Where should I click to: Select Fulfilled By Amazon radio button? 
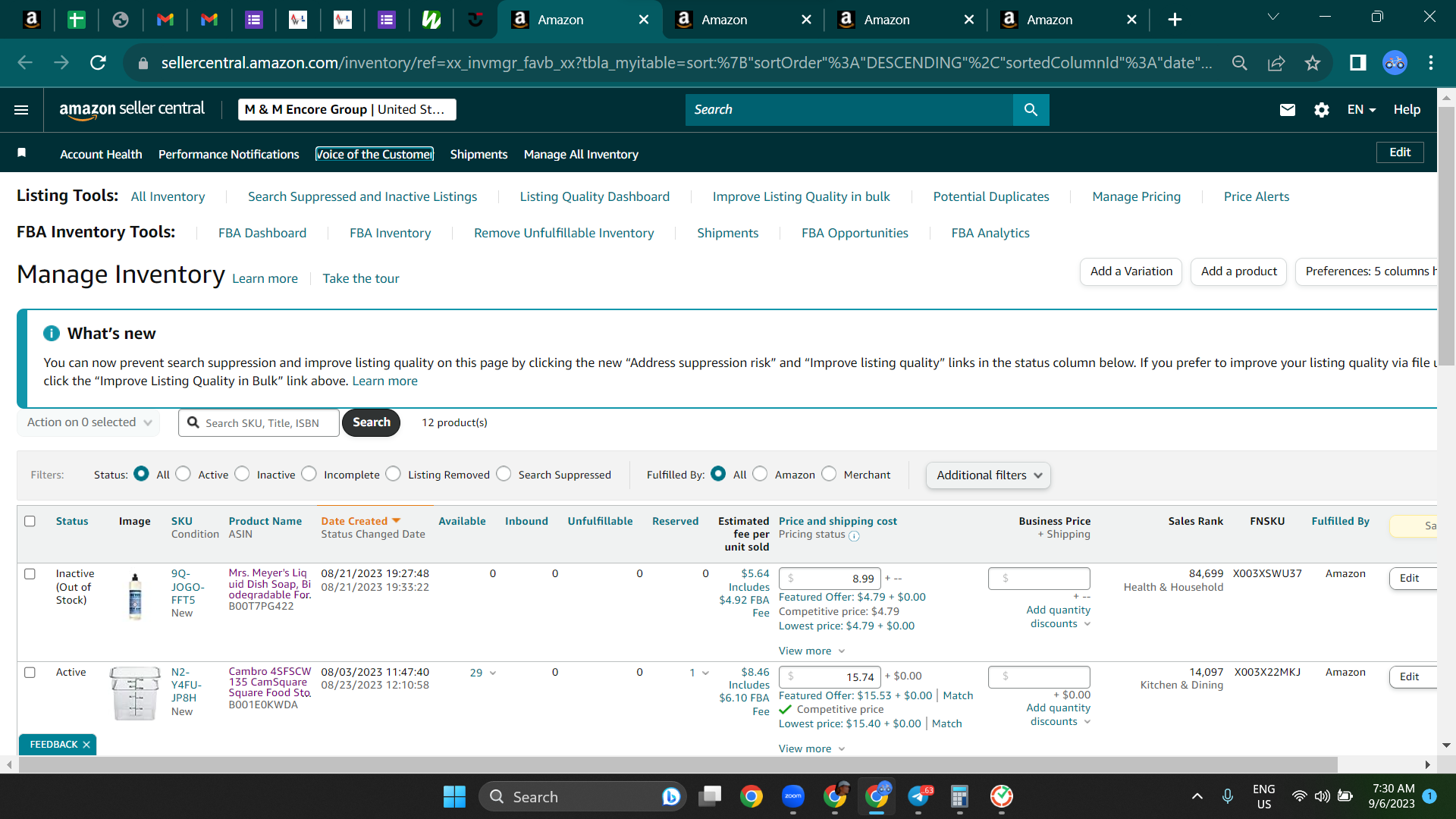[x=760, y=474]
